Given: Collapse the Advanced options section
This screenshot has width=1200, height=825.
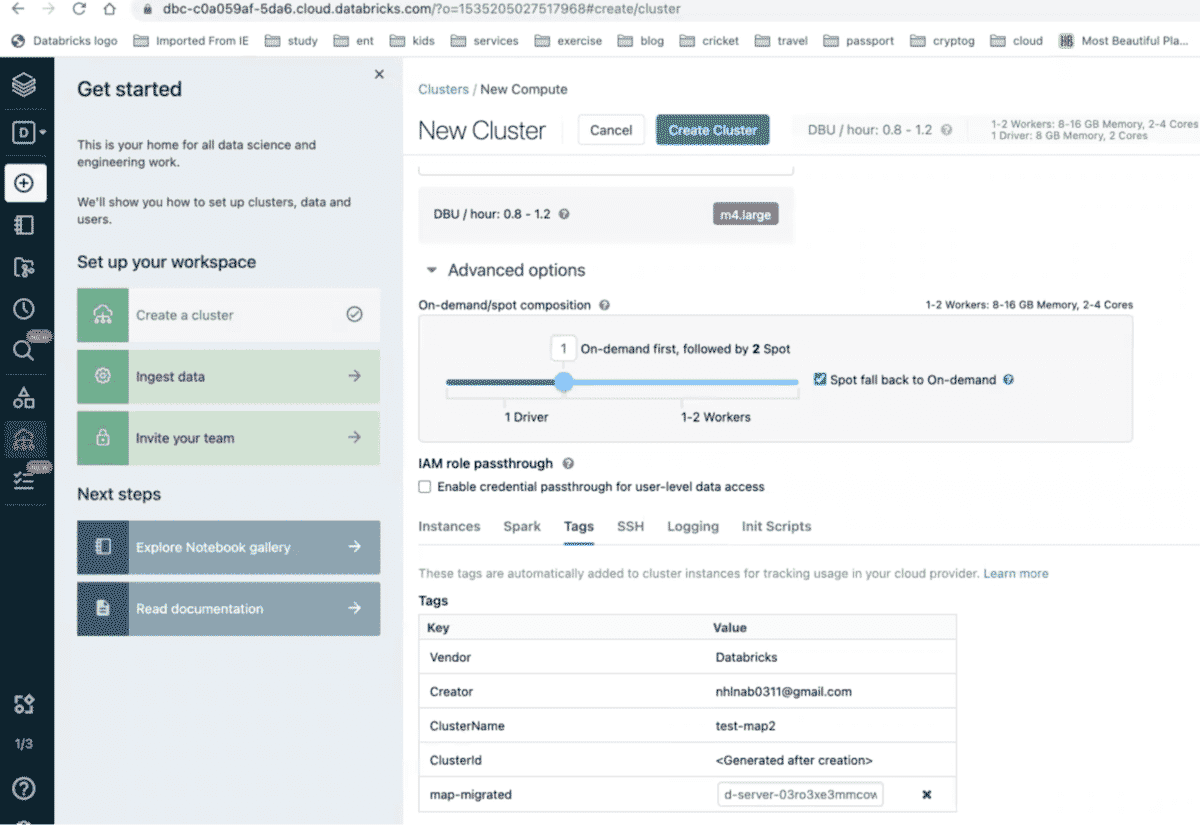Looking at the screenshot, I should 432,270.
